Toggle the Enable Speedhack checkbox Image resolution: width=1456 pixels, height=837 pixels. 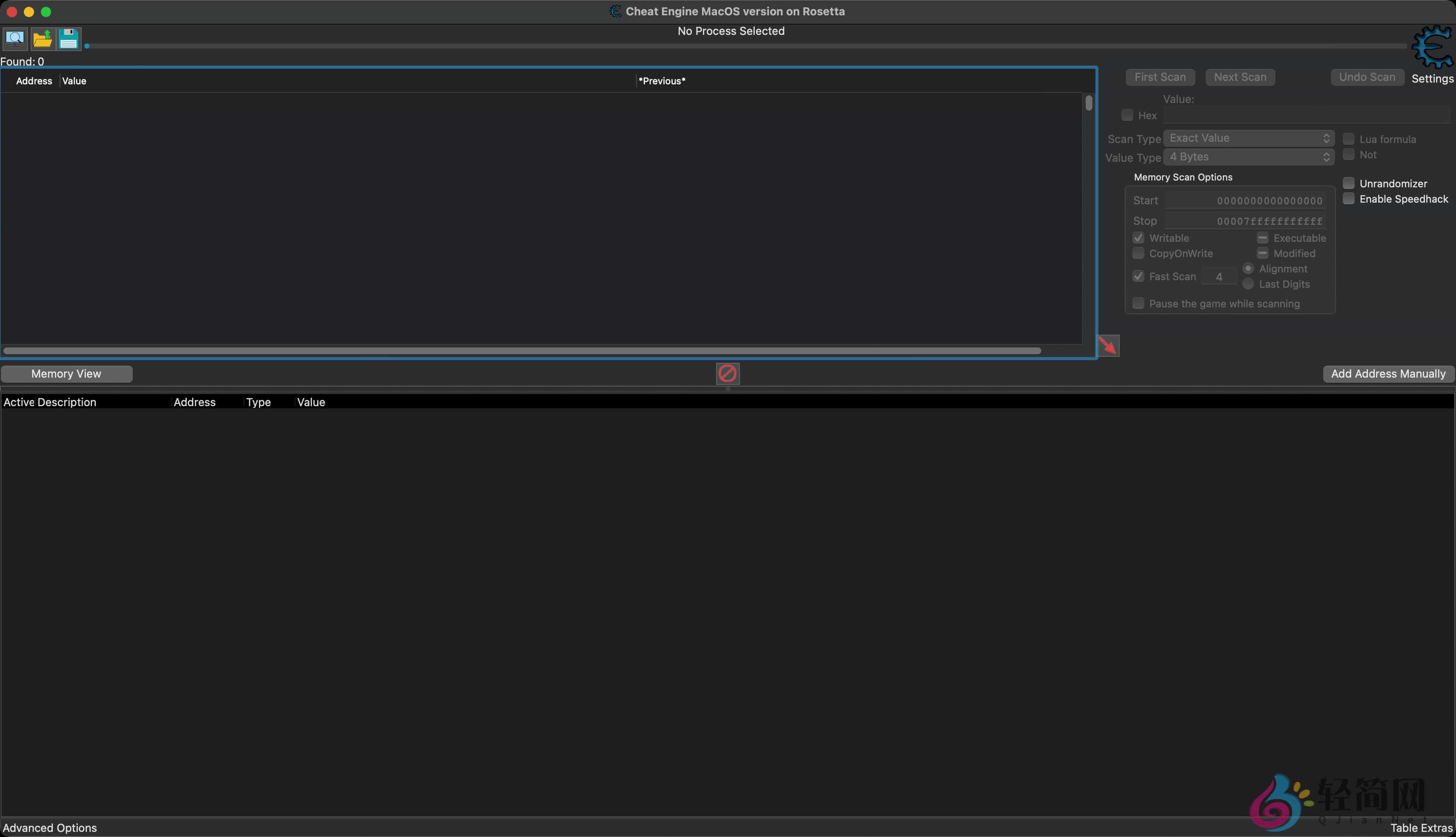pyautogui.click(x=1349, y=199)
